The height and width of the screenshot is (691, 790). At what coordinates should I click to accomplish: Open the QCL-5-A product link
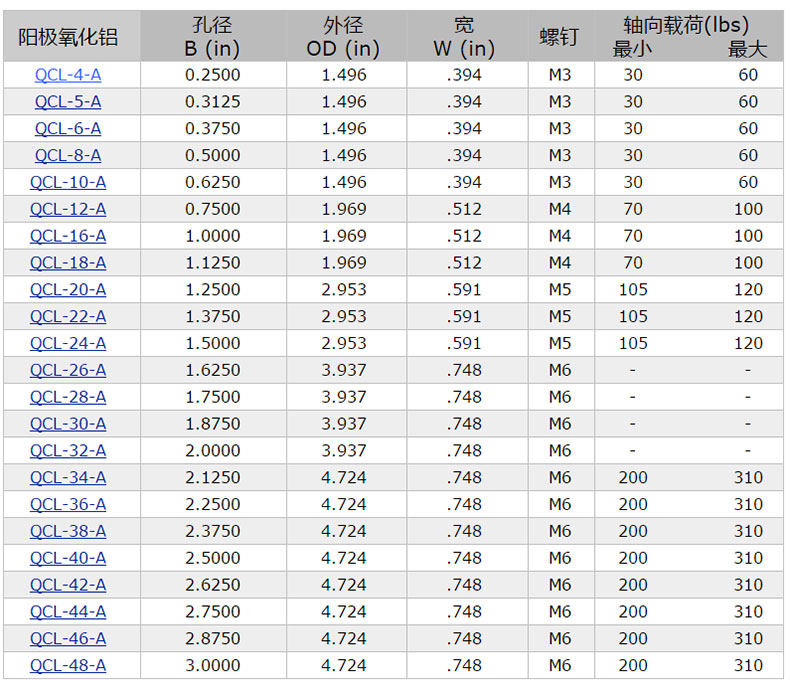(68, 102)
